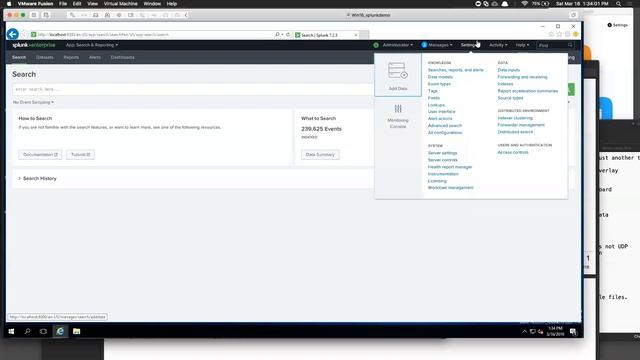640x360 pixels.
Task: Switch to Dashboards tab
Action: pos(122,58)
